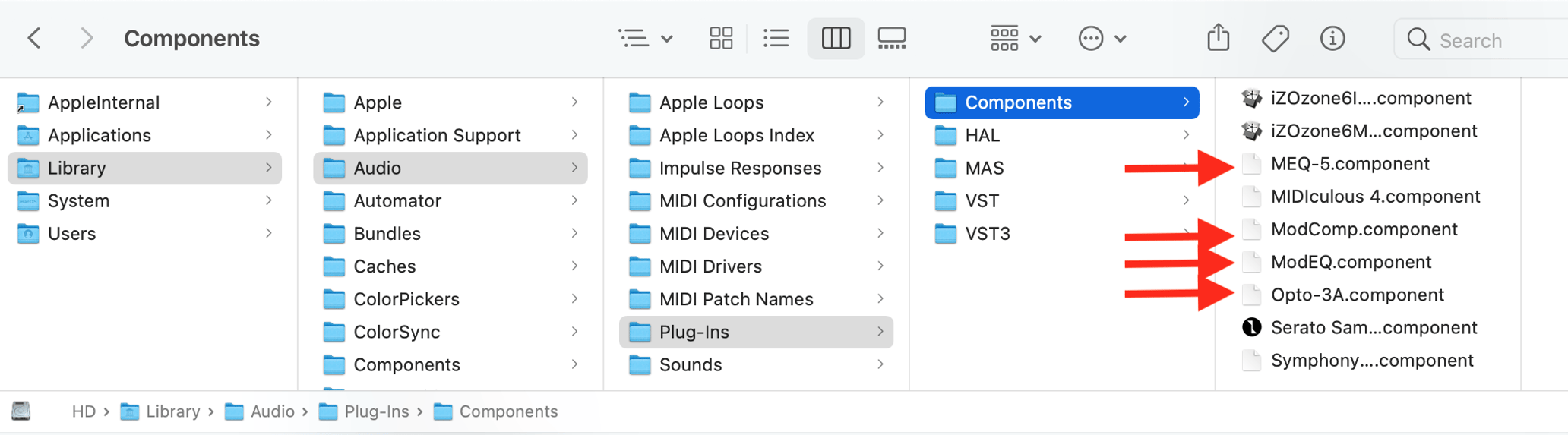This screenshot has height=435, width=1568.
Task: Select the ColorPickers folder
Action: [450, 299]
